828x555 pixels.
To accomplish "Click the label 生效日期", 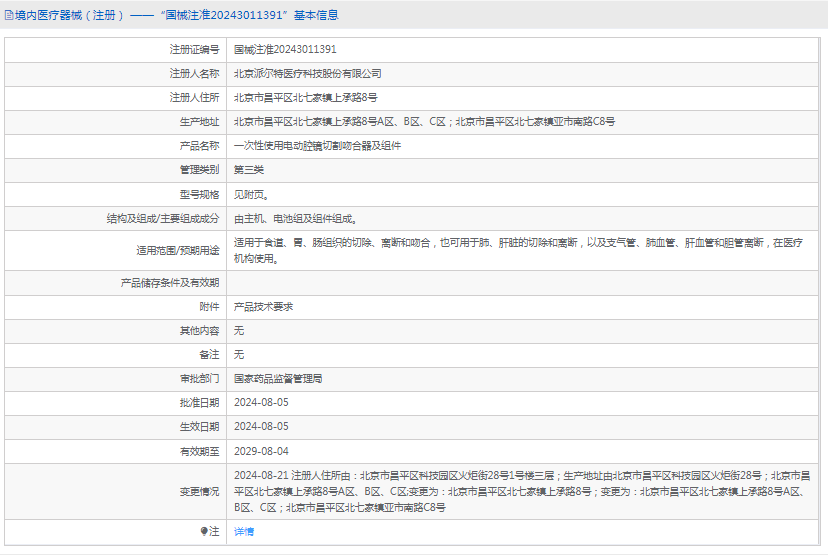I will pos(199,427).
